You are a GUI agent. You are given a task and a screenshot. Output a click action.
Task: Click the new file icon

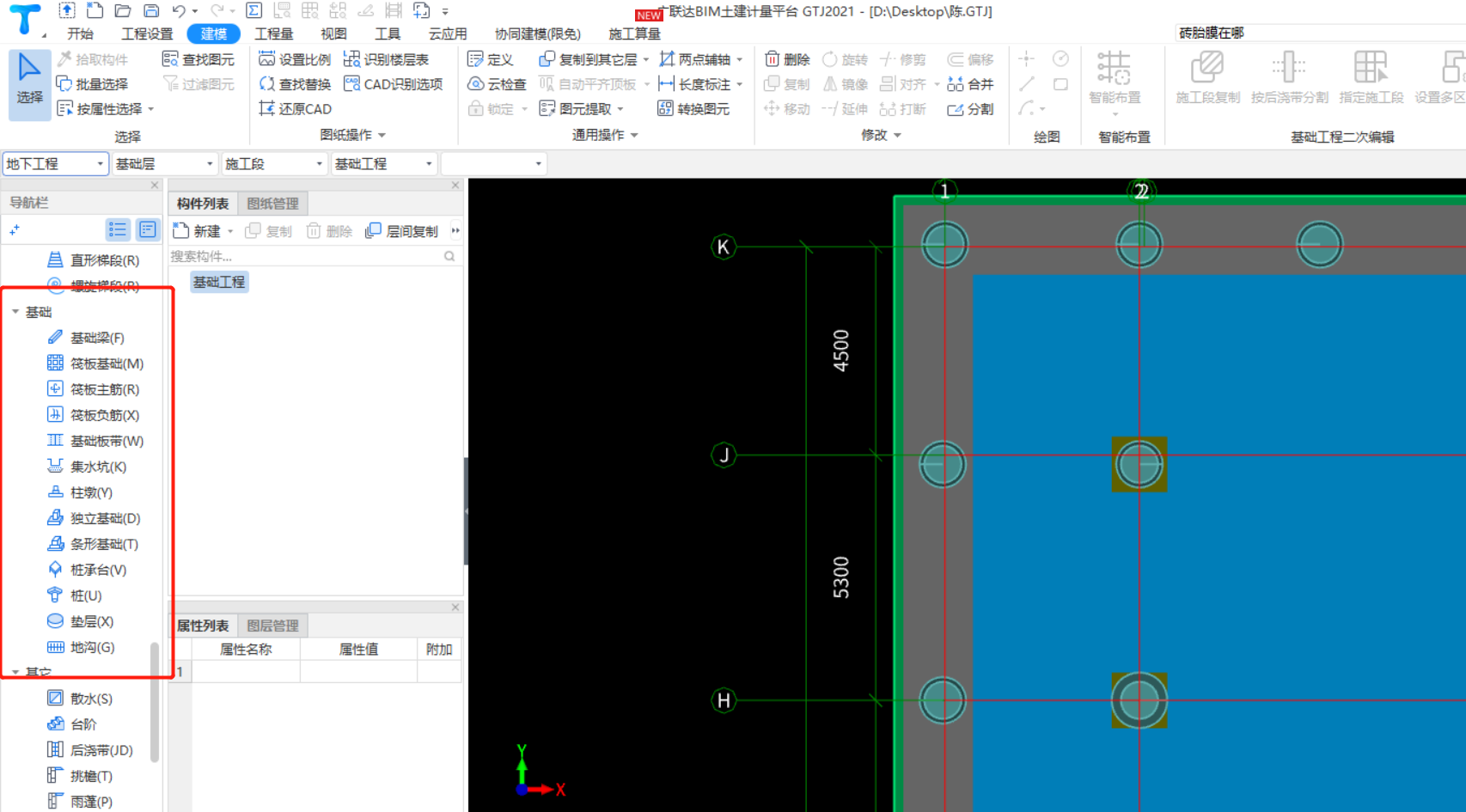[95, 10]
